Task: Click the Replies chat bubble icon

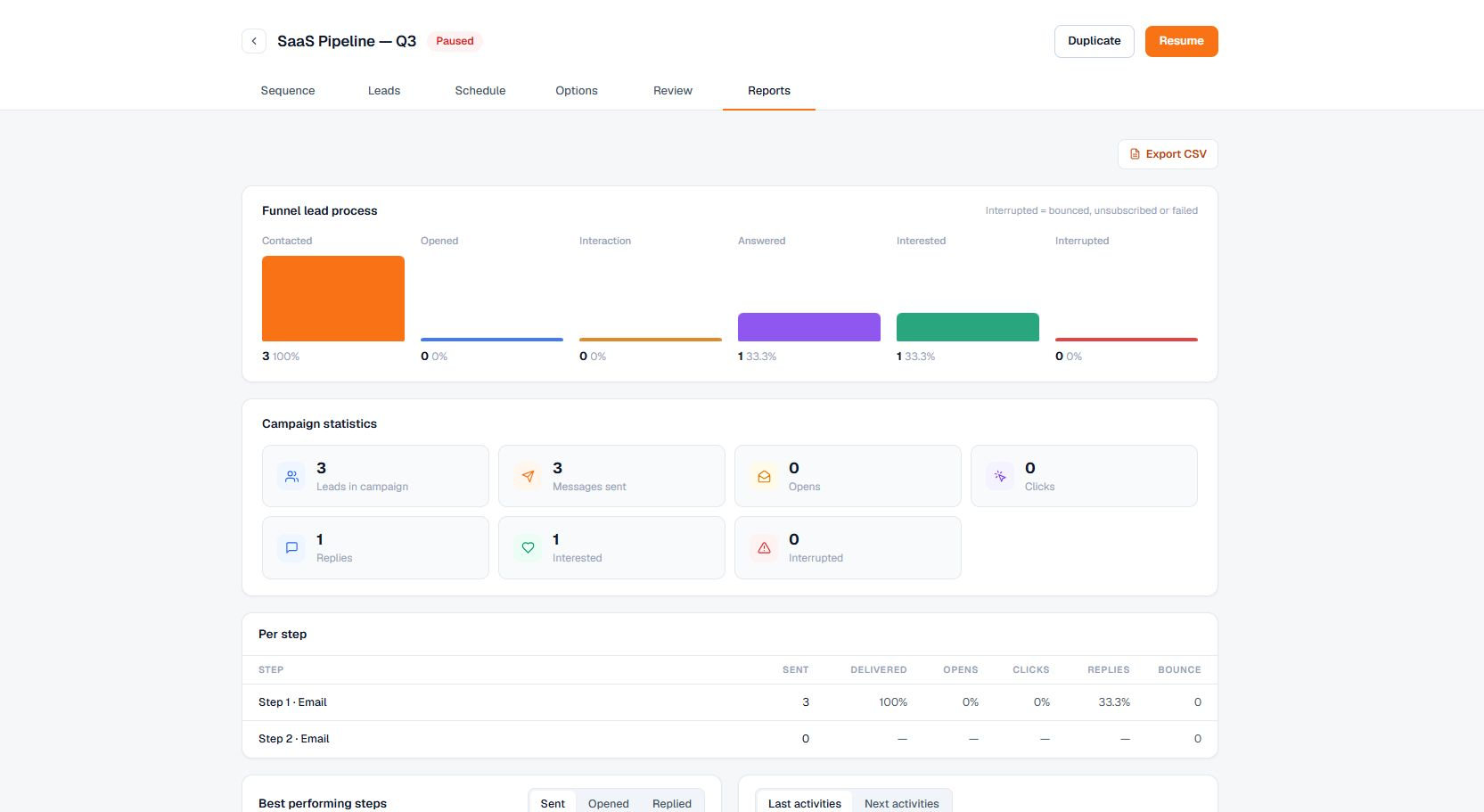Action: [291, 548]
